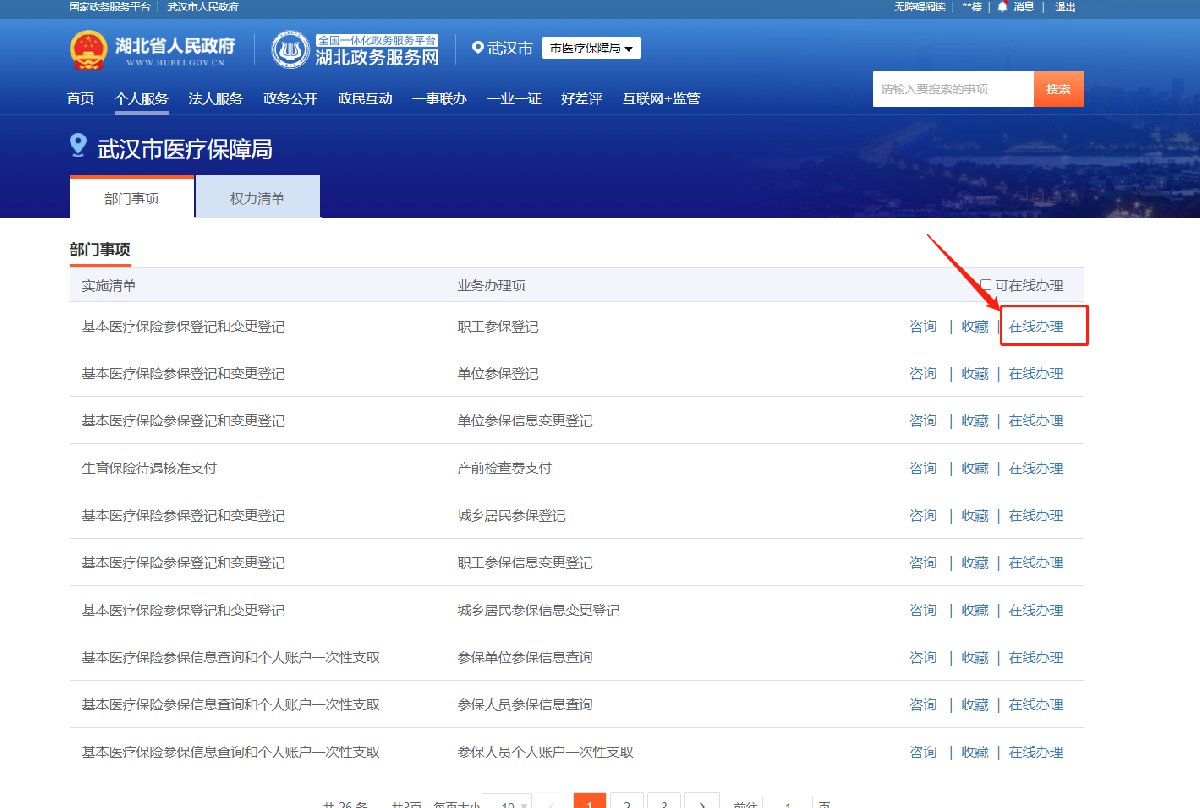Go to page 2 in pagination
Screen dimensions: 1200x808
[626, 803]
